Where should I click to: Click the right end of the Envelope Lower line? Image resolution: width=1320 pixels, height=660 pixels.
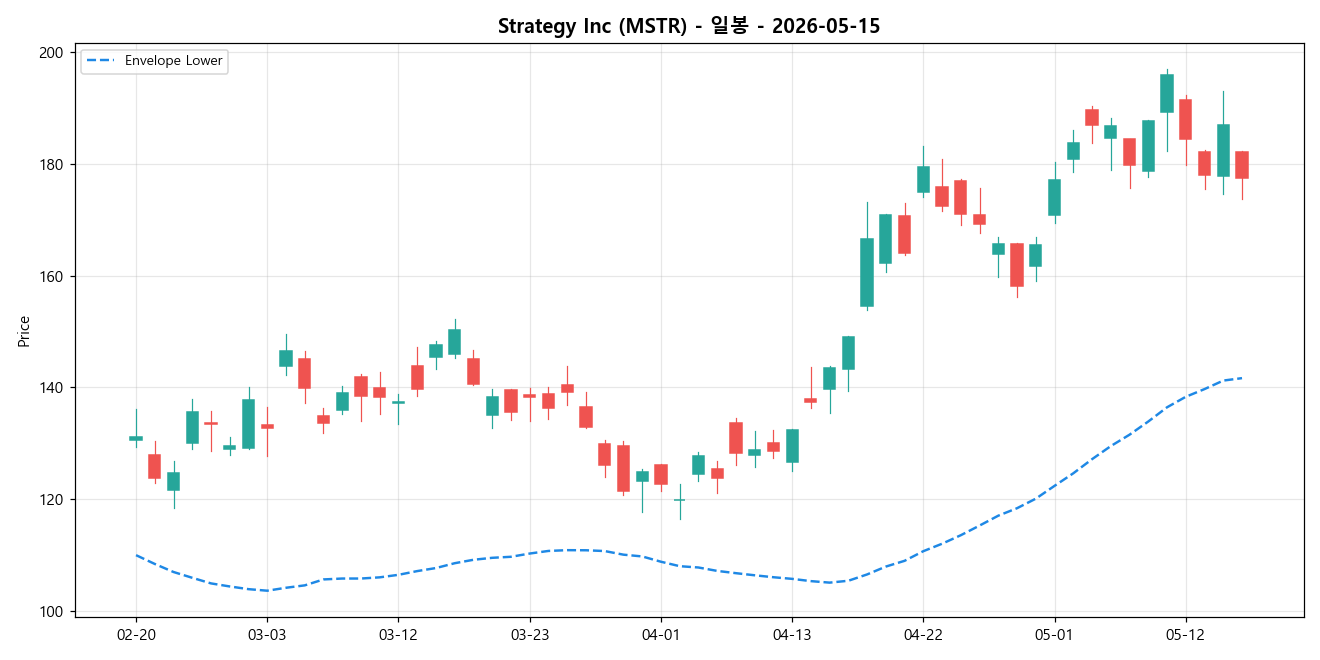(x=1241, y=378)
